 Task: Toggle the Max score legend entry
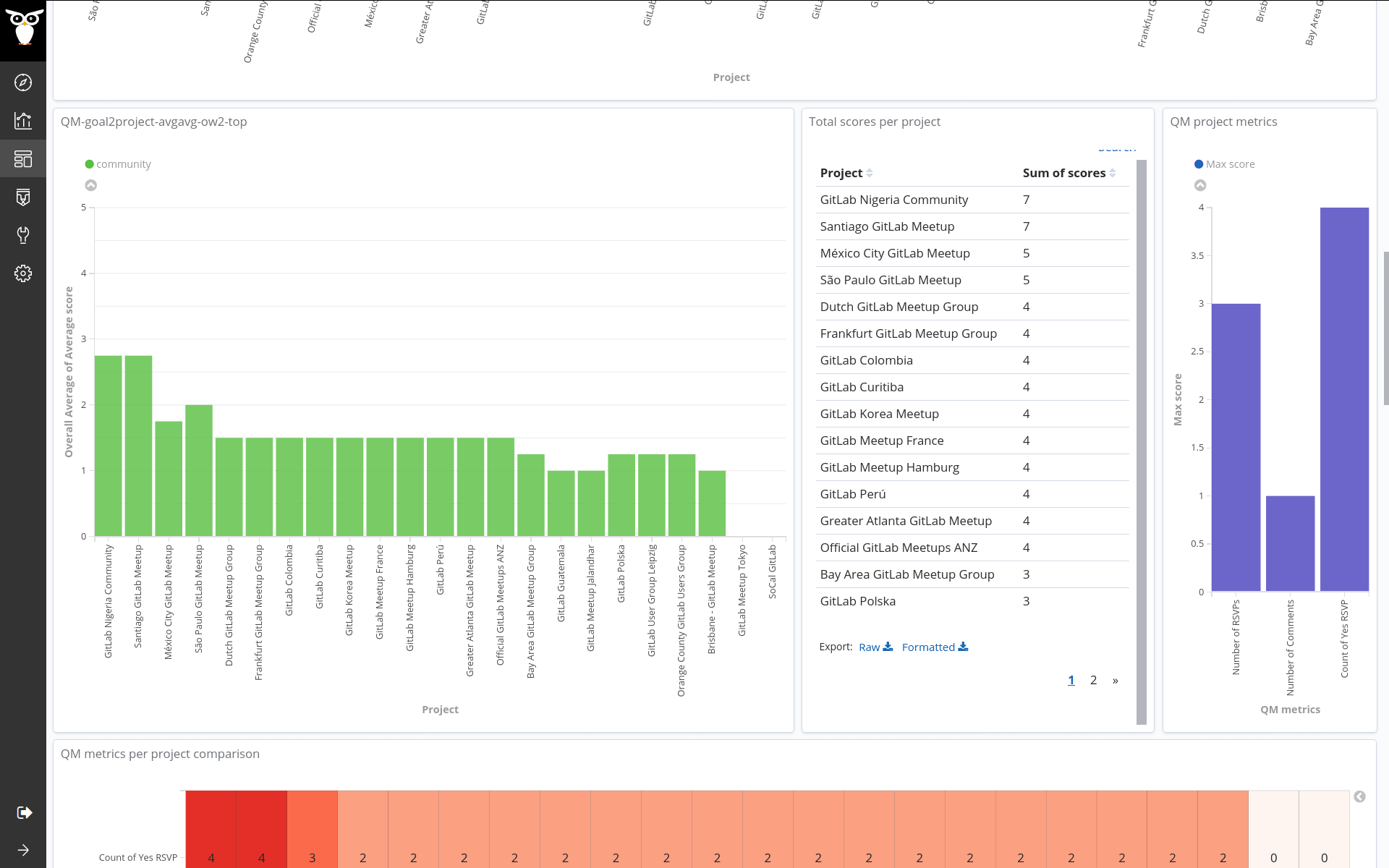[1225, 163]
